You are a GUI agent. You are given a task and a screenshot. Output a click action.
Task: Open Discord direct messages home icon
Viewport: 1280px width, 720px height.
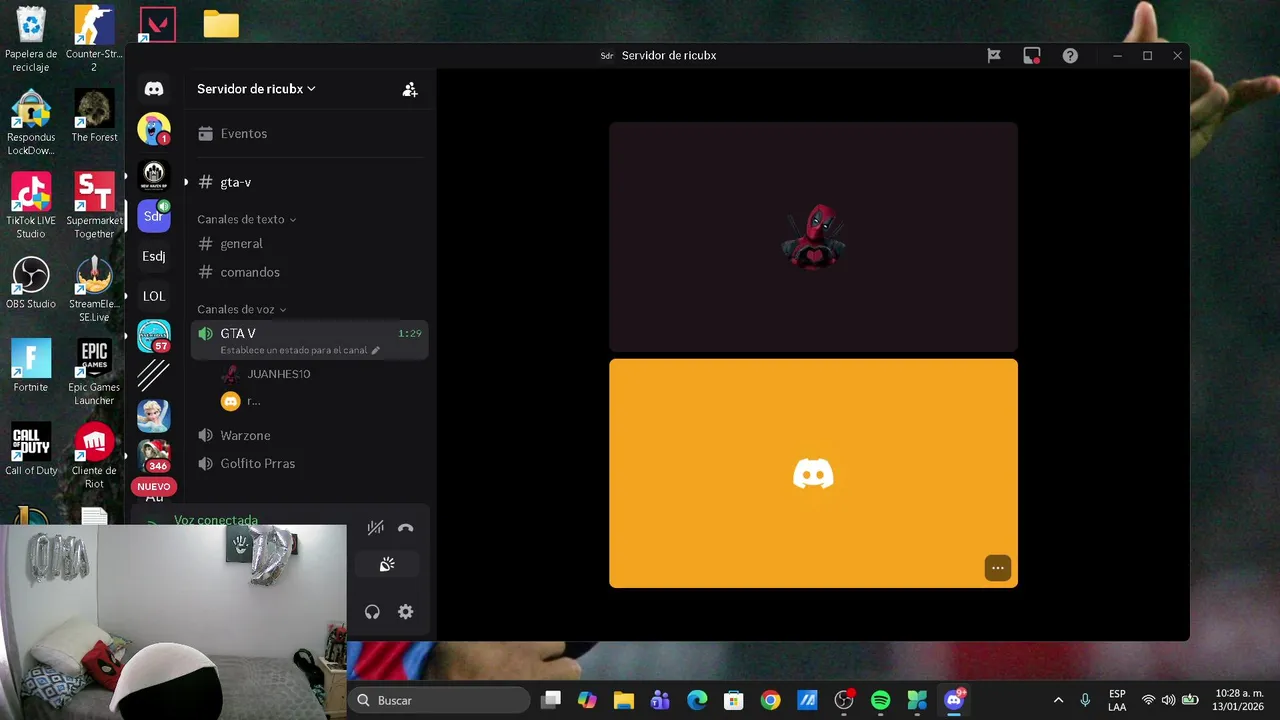(154, 89)
